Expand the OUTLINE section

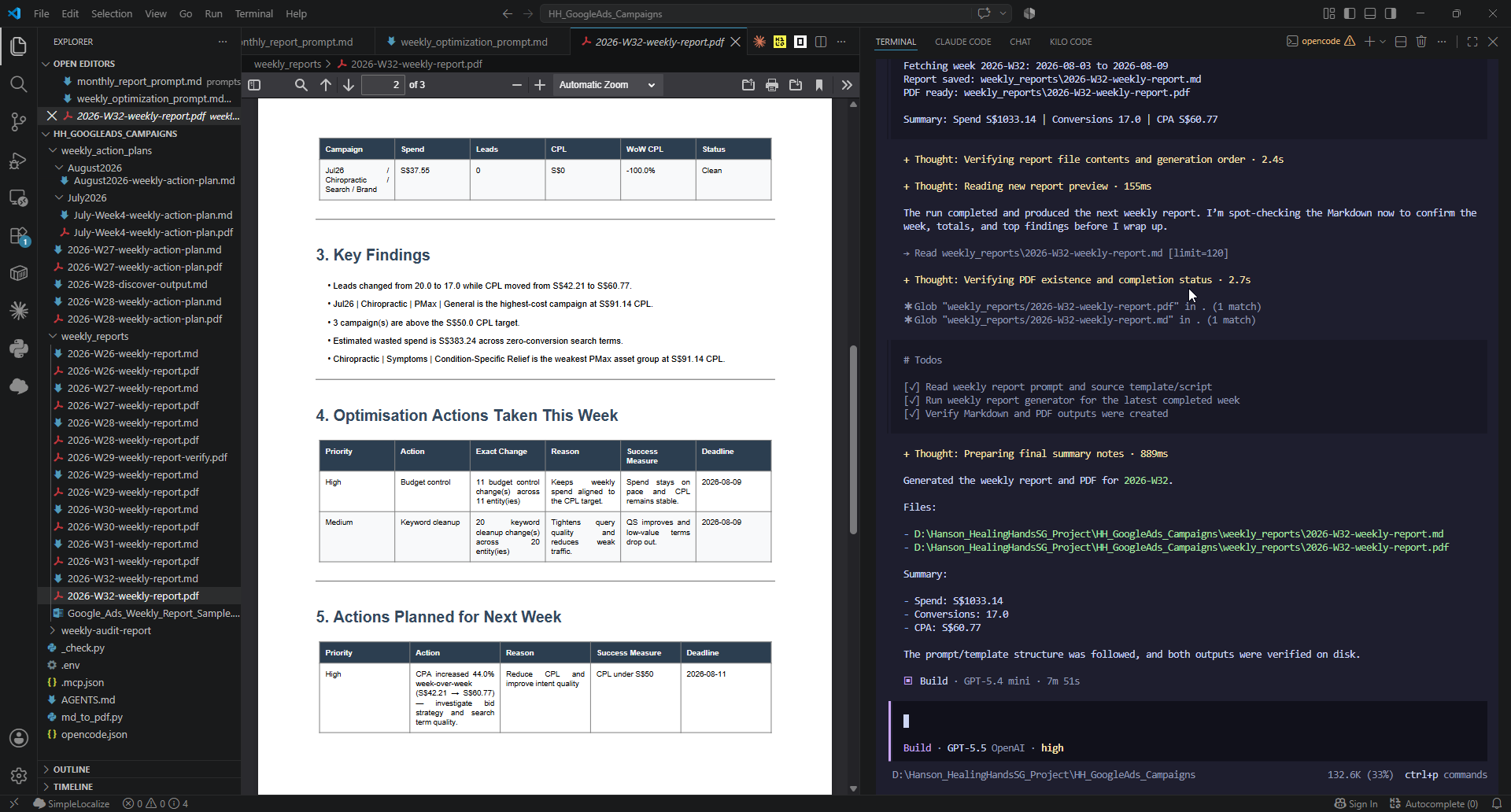(139, 770)
